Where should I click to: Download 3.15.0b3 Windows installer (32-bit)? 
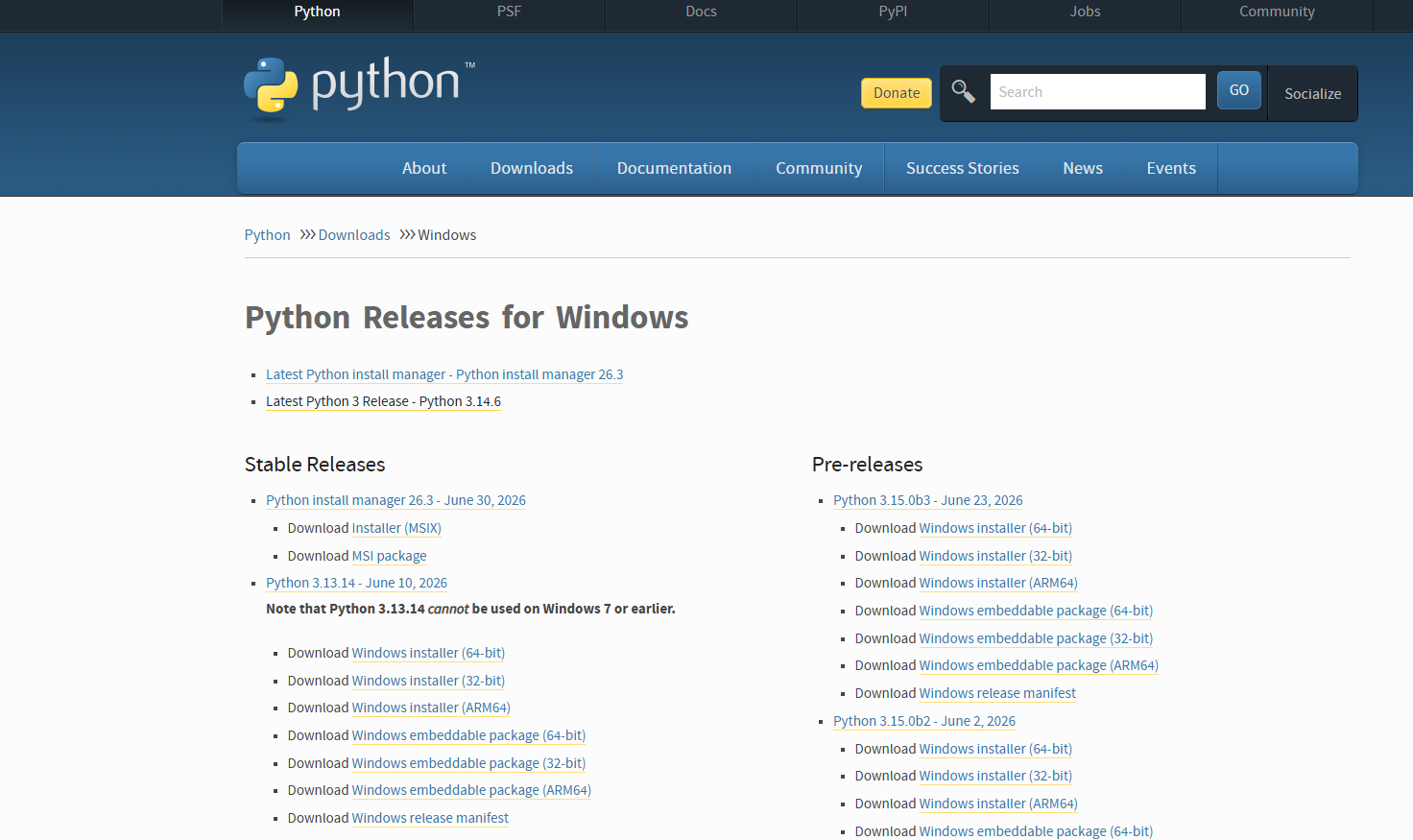click(995, 556)
